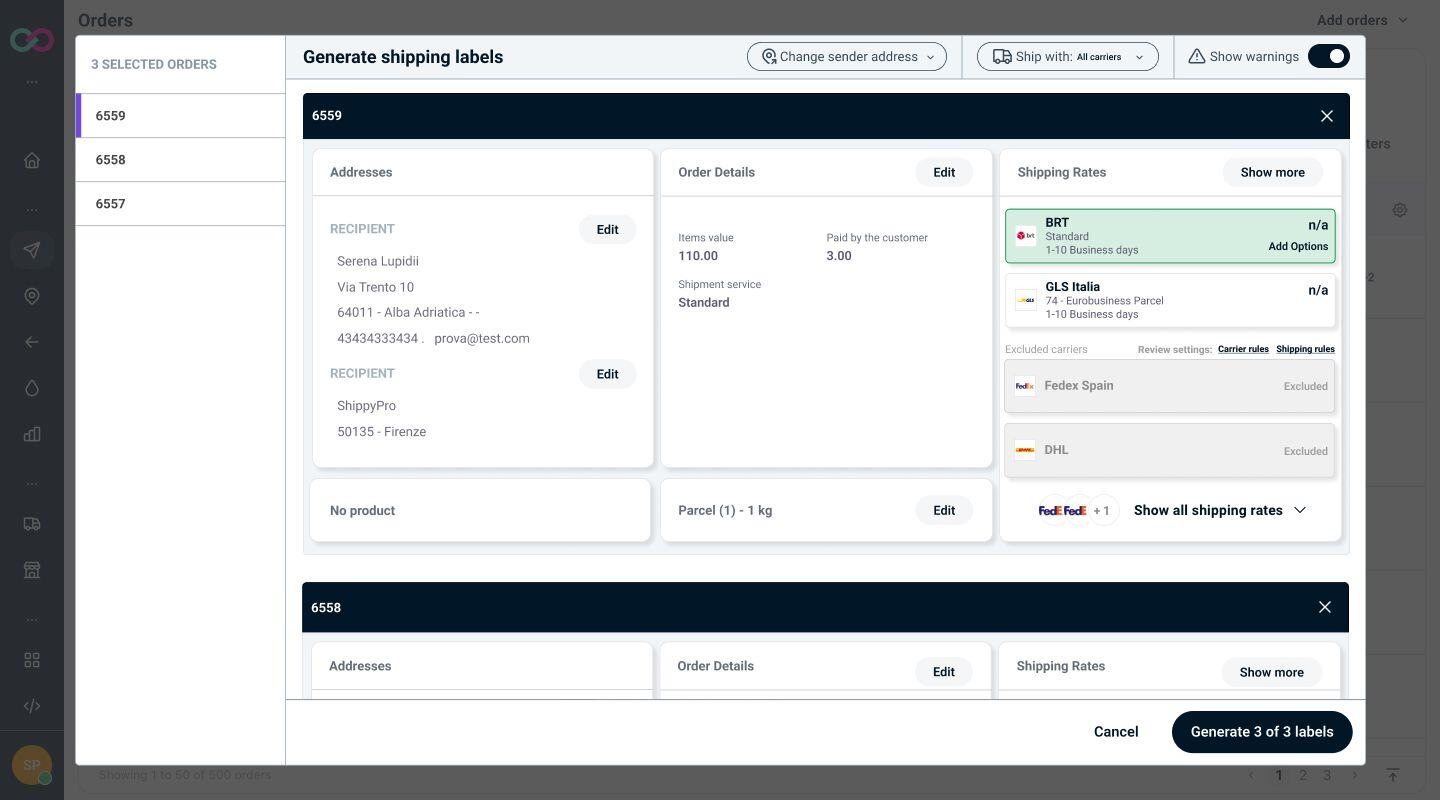
Task: Edit the first recipient Serena Lupidii address
Action: [x=607, y=229]
